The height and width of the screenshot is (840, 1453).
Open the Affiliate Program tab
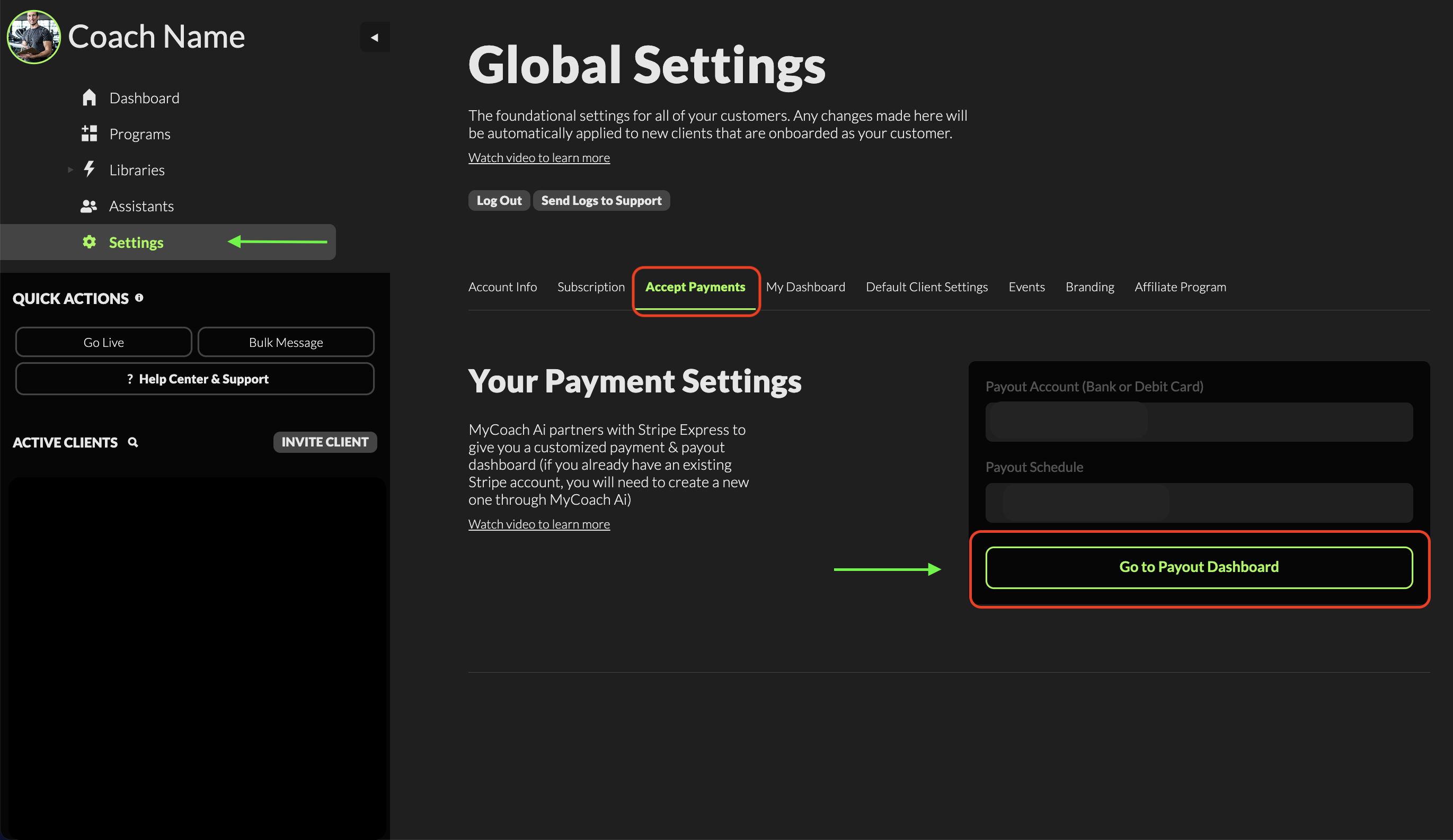[x=1180, y=287]
